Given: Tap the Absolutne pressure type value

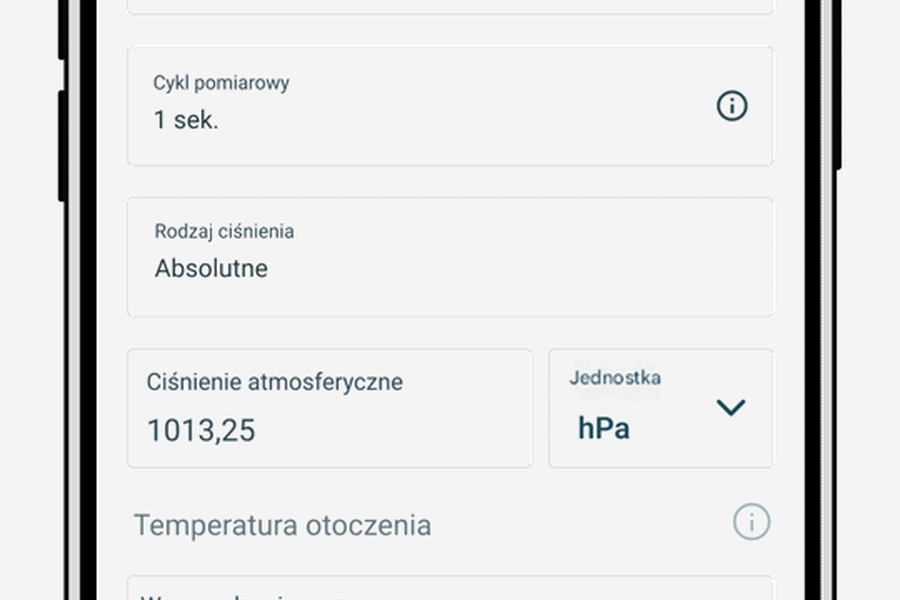Looking at the screenshot, I should 211,268.
